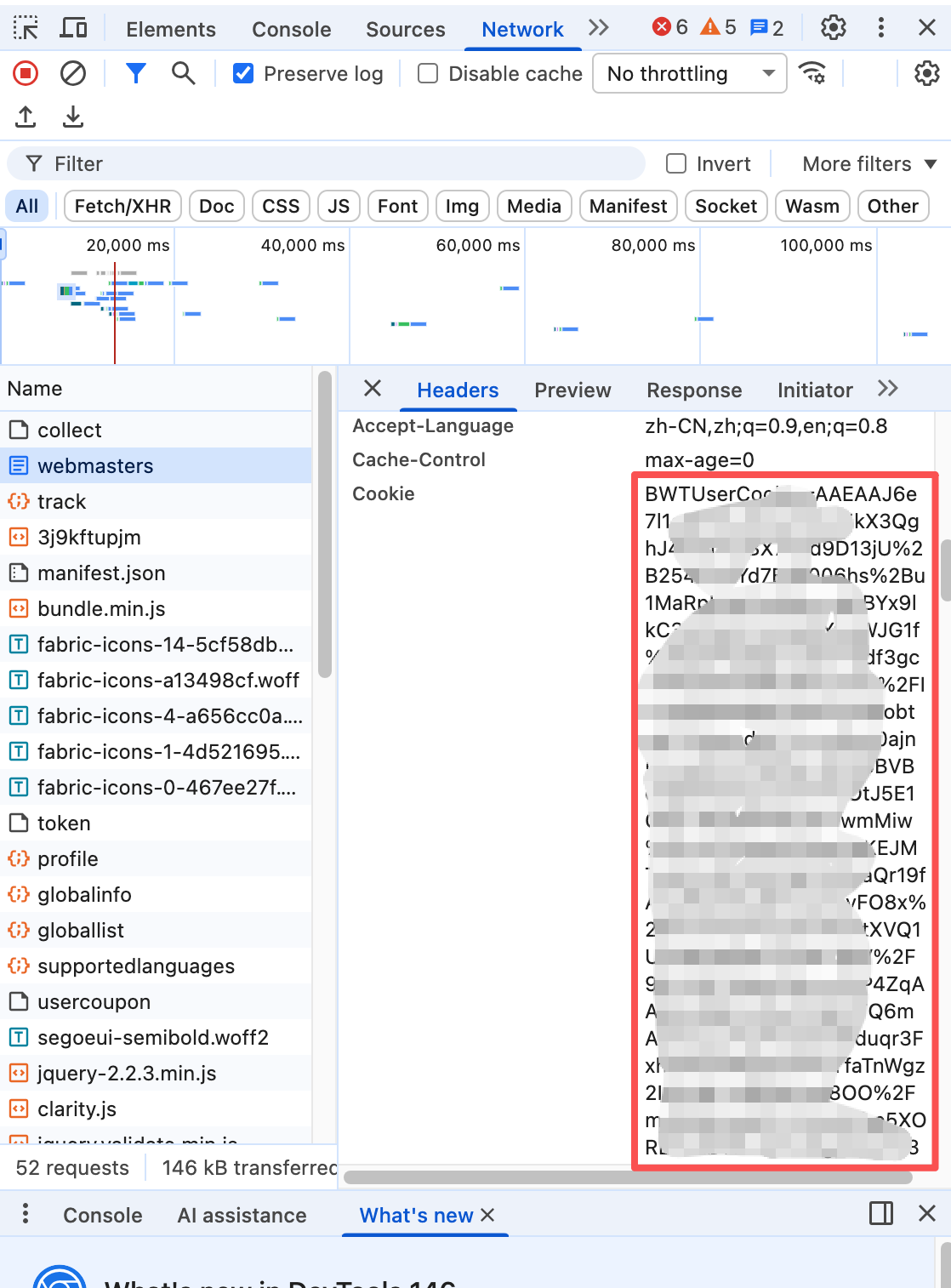951x1288 pixels.
Task: Show more DevTools panel tabs
Action: click(599, 28)
